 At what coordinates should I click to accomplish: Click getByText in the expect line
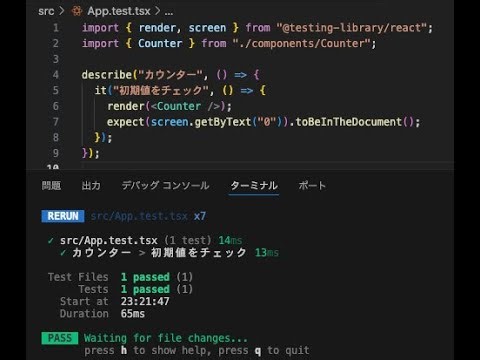point(223,122)
